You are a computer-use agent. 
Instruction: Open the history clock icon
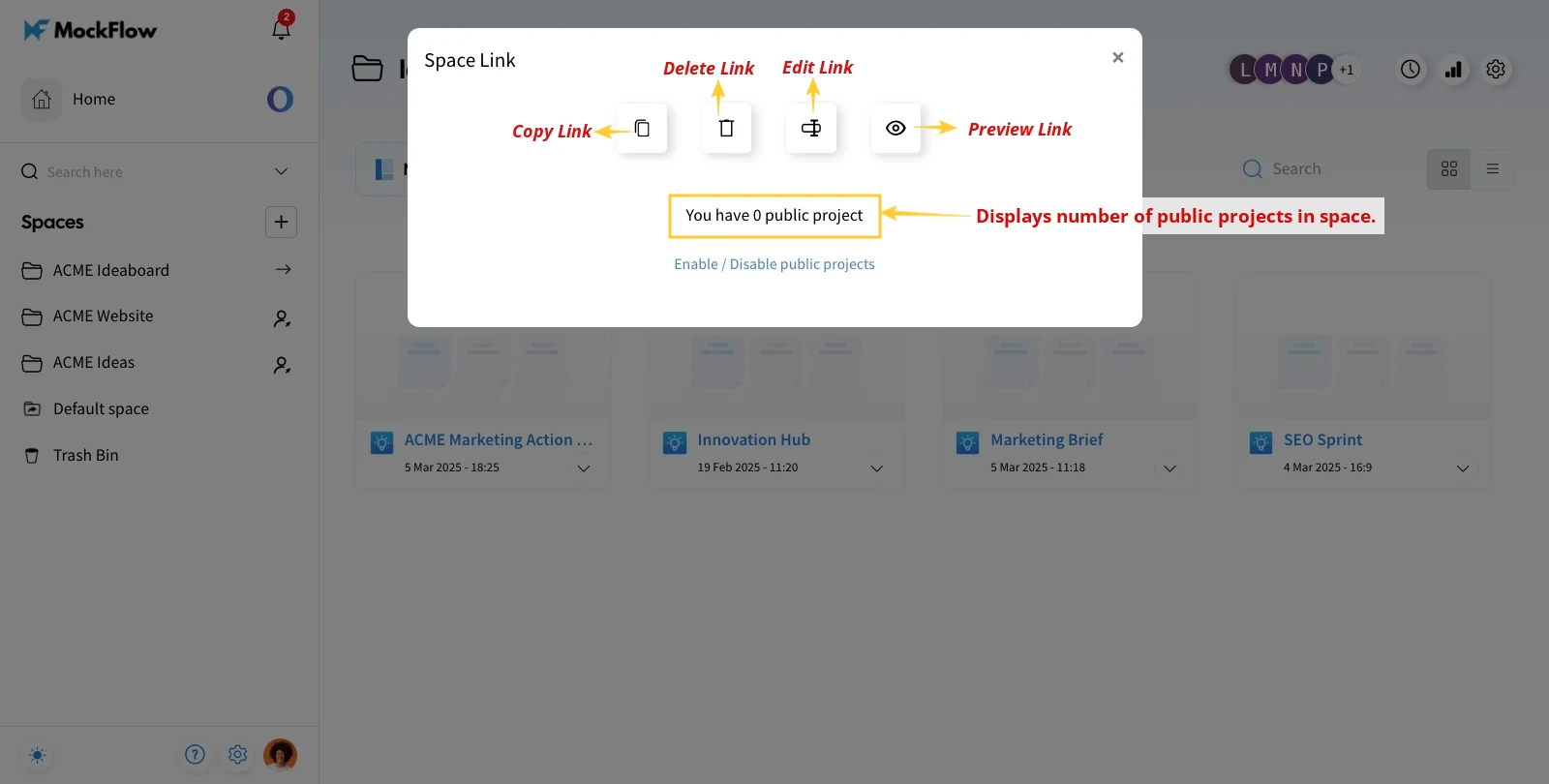tap(1411, 70)
